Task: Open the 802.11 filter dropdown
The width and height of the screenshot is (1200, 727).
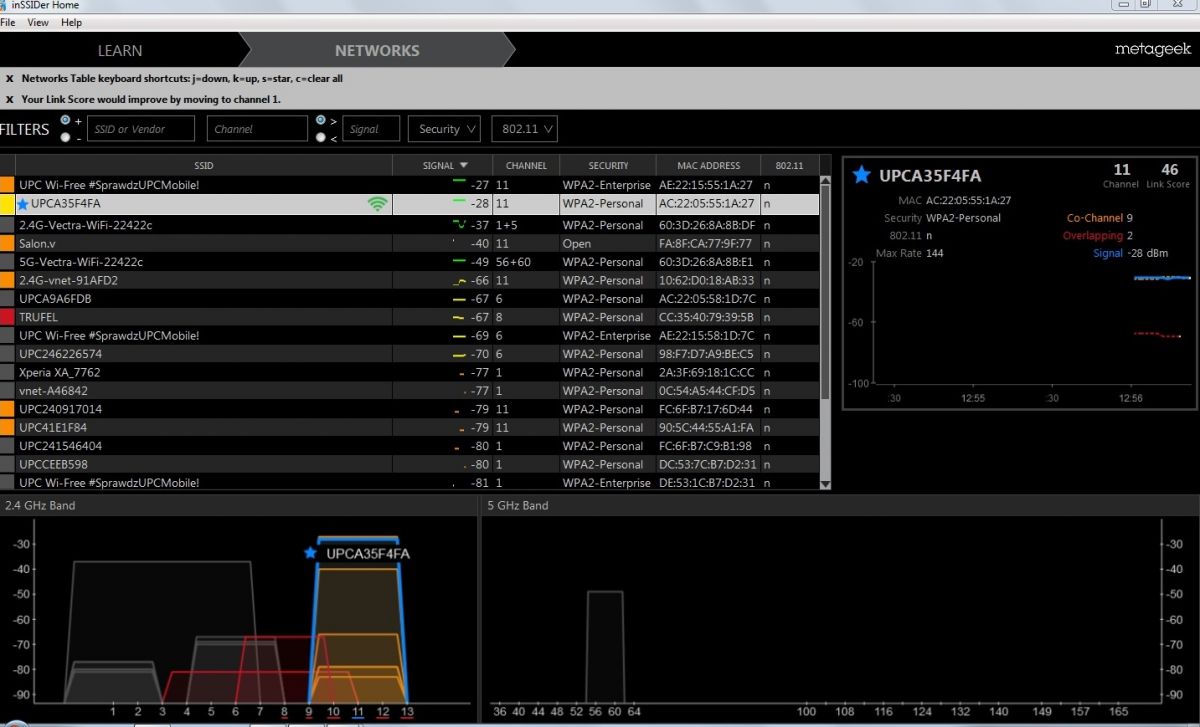Action: point(524,129)
